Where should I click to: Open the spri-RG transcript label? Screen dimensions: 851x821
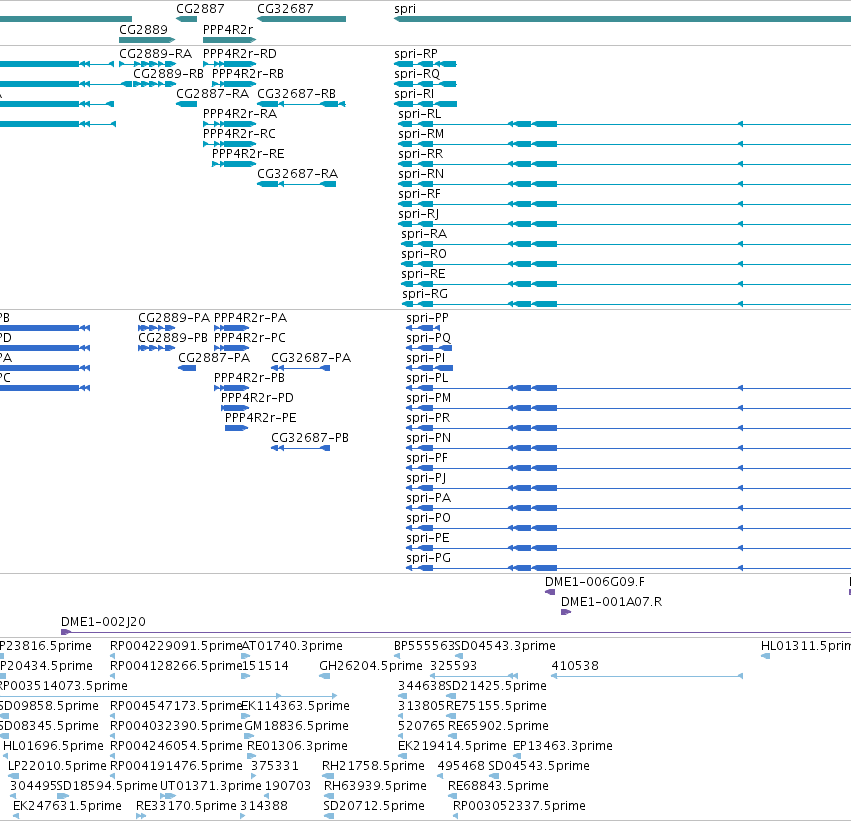(425, 294)
